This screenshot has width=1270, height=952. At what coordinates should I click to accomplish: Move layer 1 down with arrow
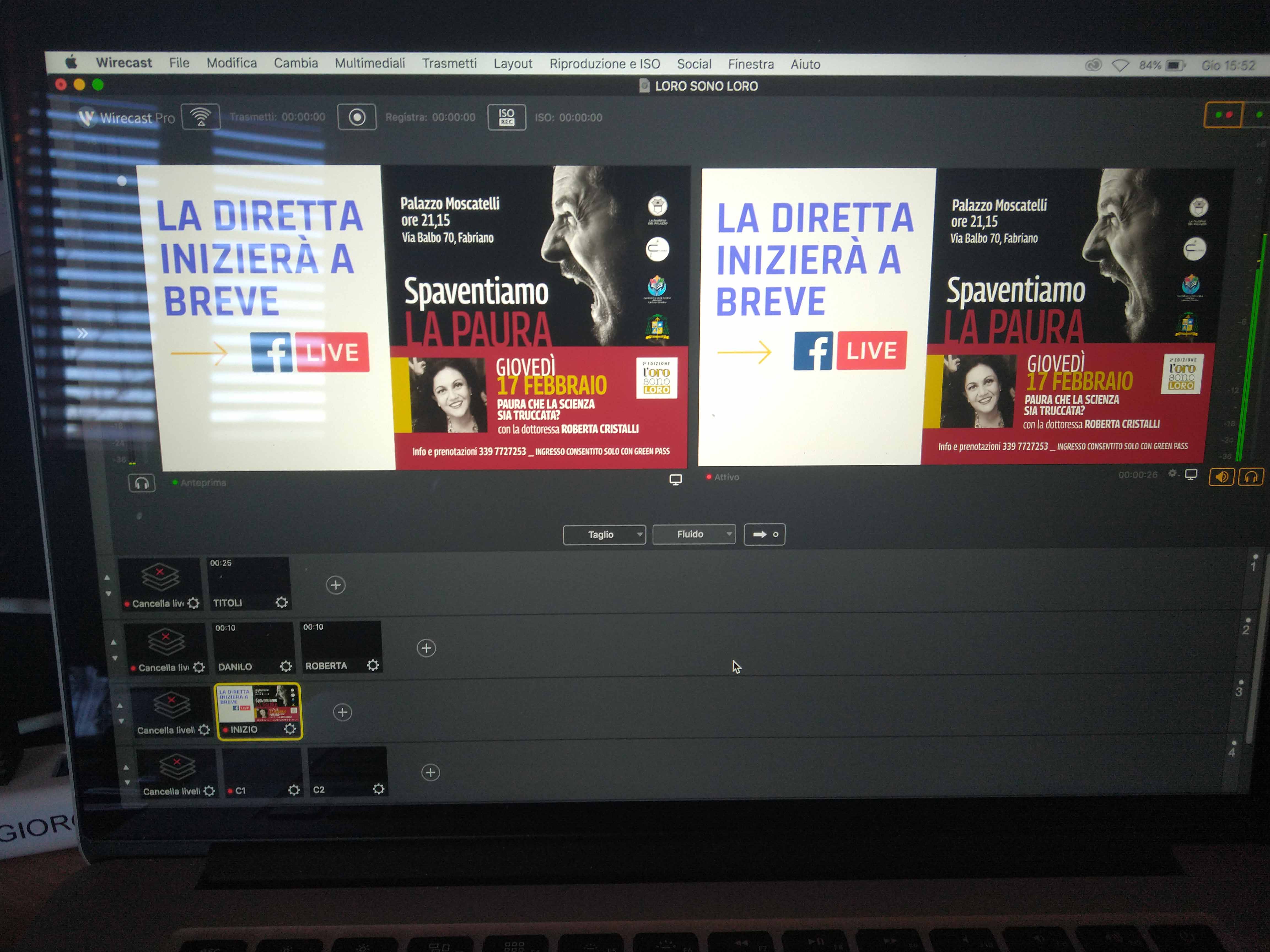tap(108, 594)
